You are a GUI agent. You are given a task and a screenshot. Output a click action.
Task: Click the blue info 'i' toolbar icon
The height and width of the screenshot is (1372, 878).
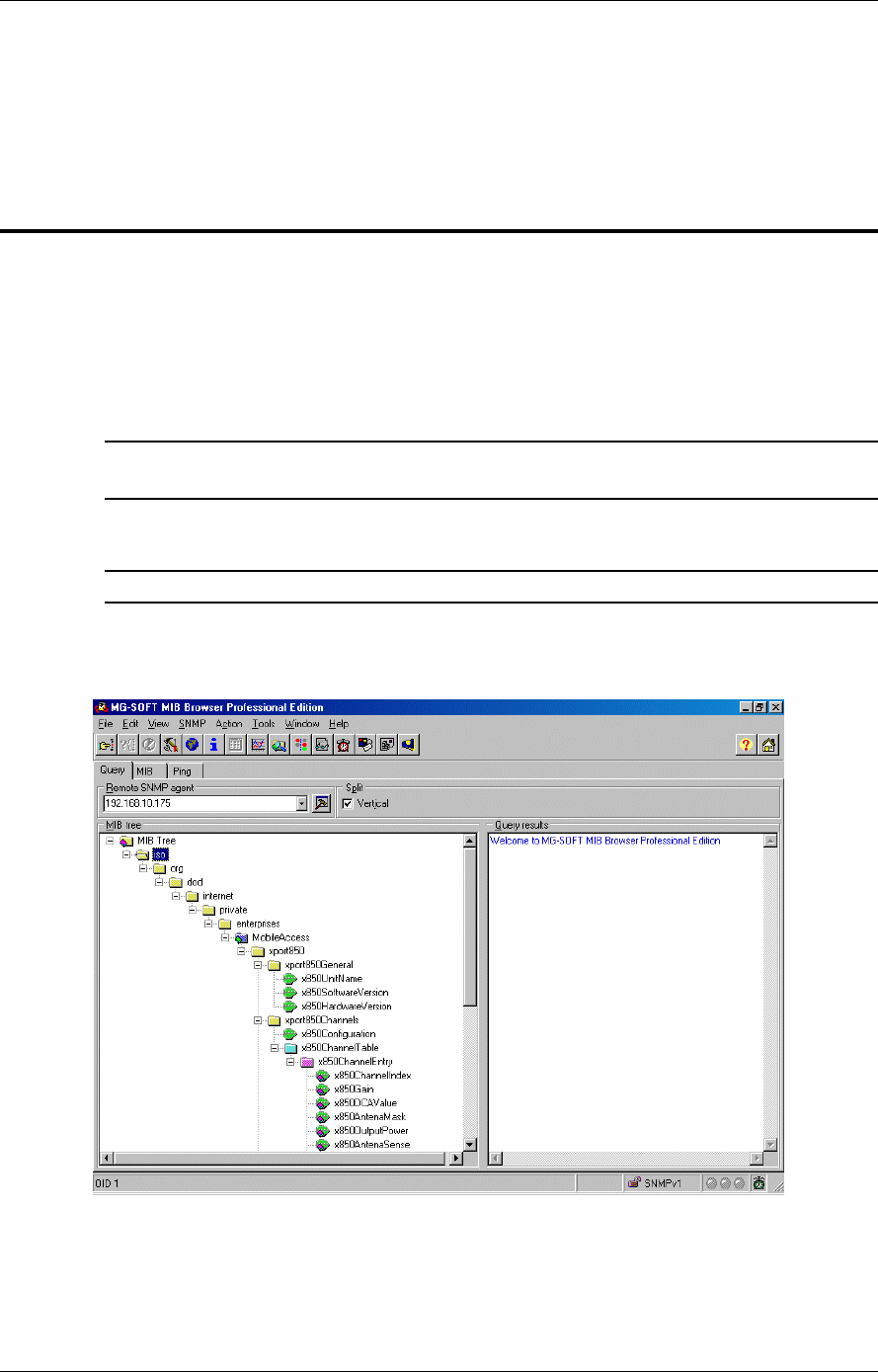[212, 746]
